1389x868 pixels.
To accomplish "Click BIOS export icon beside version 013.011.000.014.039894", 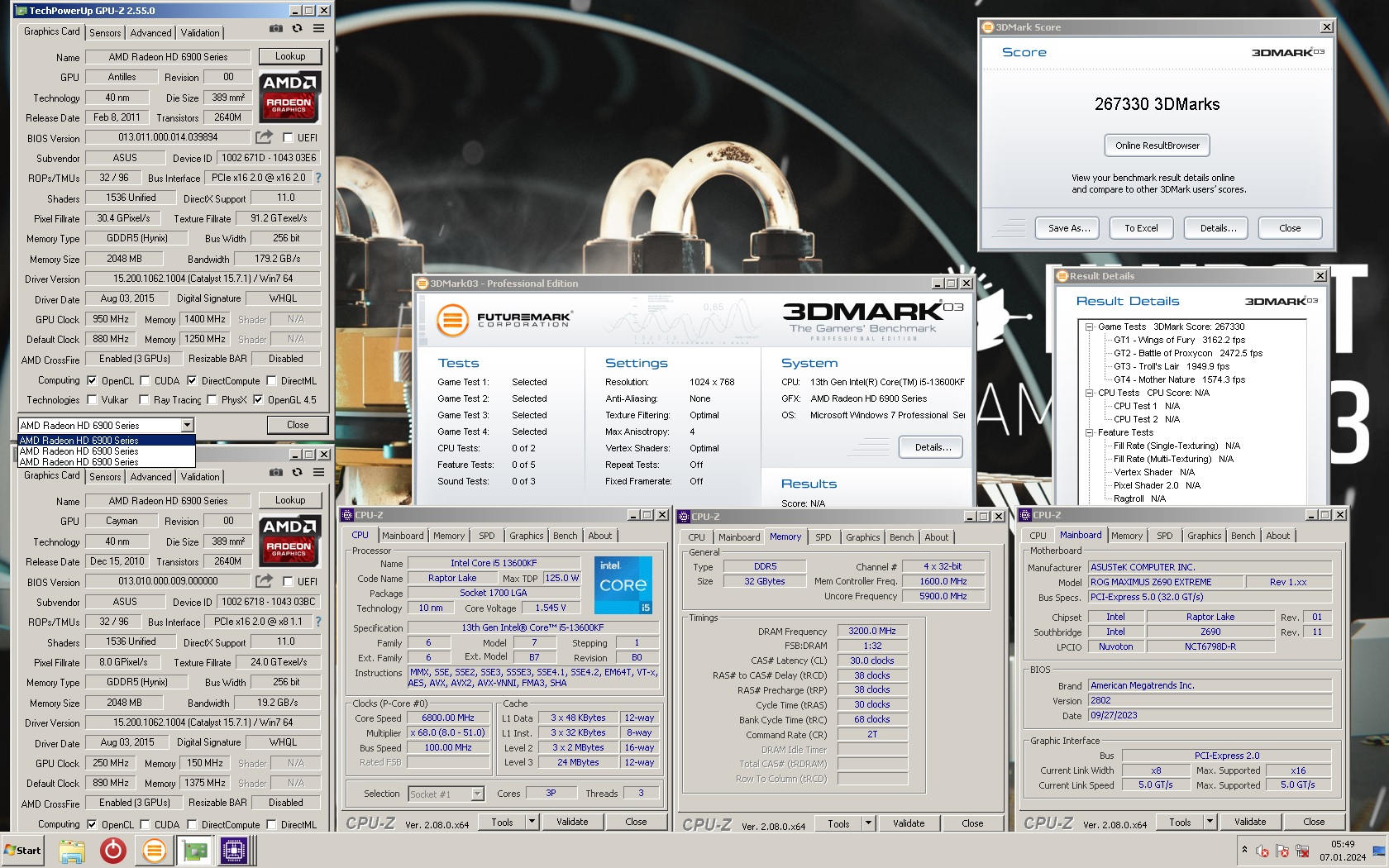I will click(x=264, y=137).
